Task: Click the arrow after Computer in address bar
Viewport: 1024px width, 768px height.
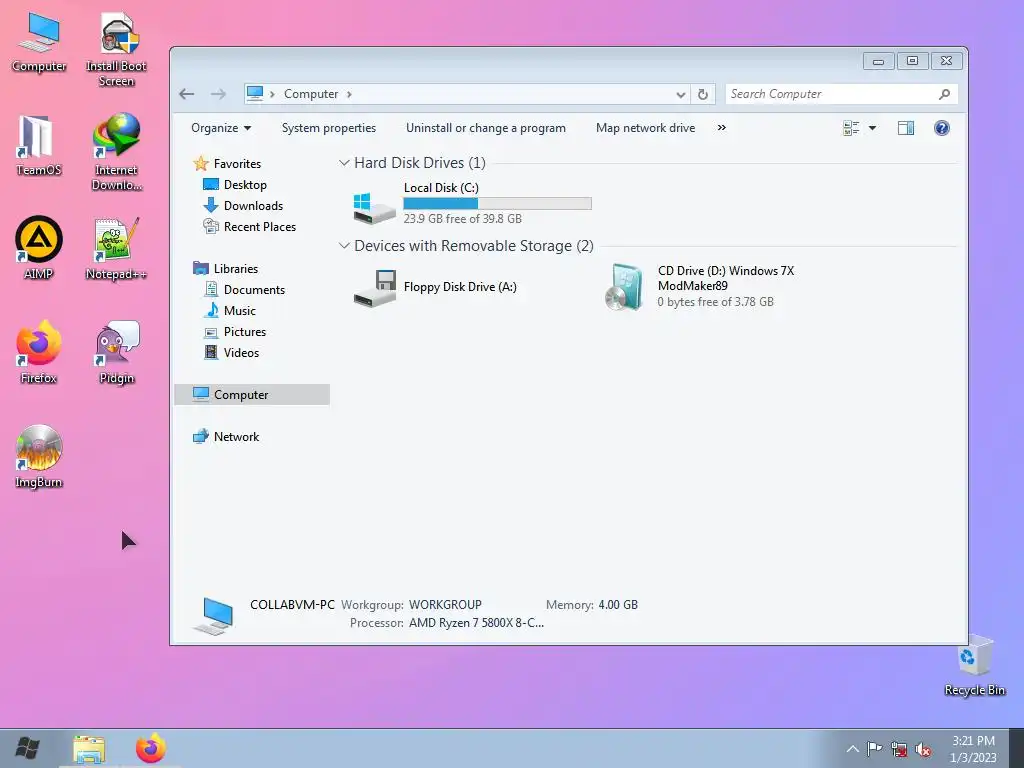Action: [349, 94]
